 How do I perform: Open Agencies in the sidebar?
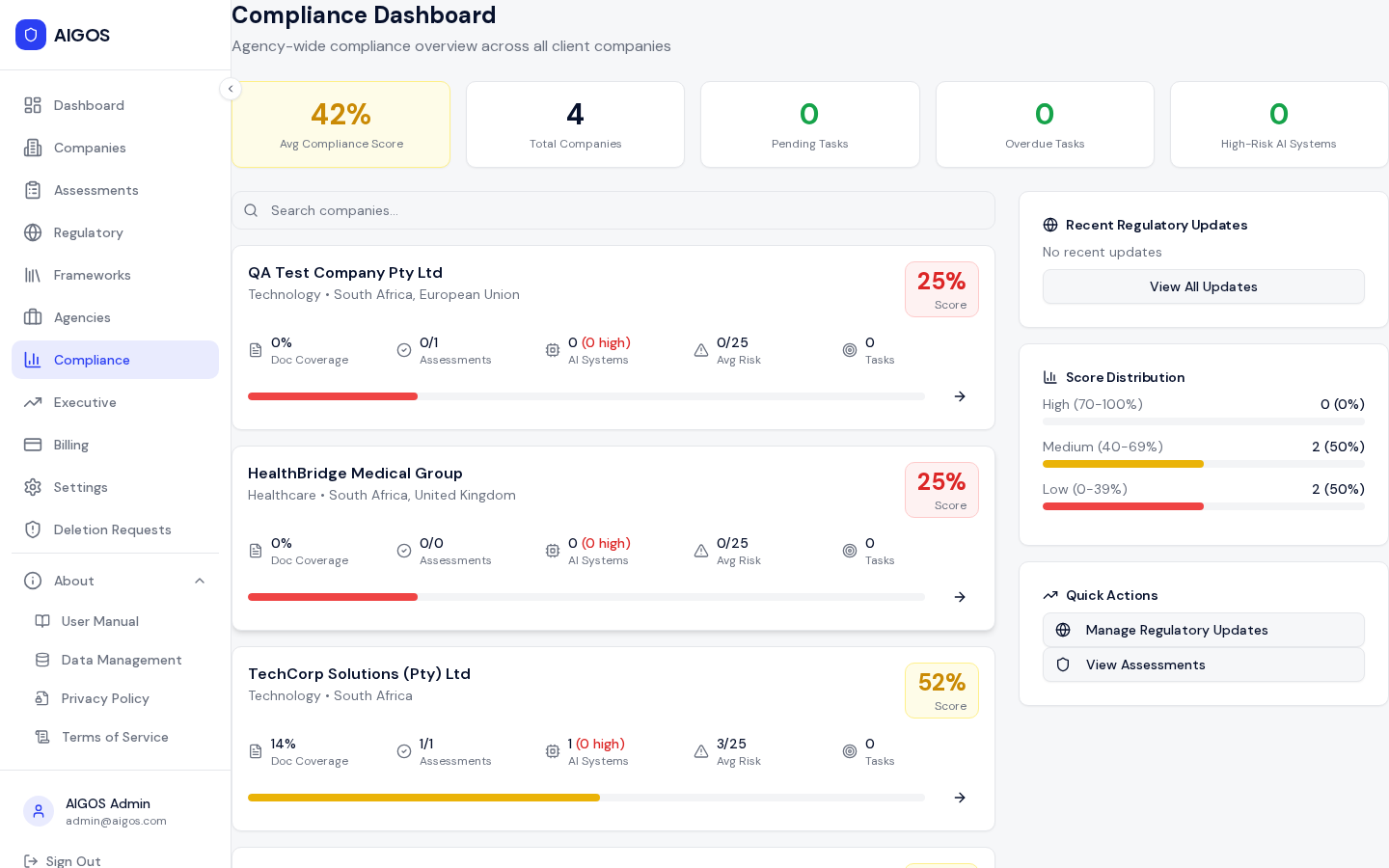[115, 317]
